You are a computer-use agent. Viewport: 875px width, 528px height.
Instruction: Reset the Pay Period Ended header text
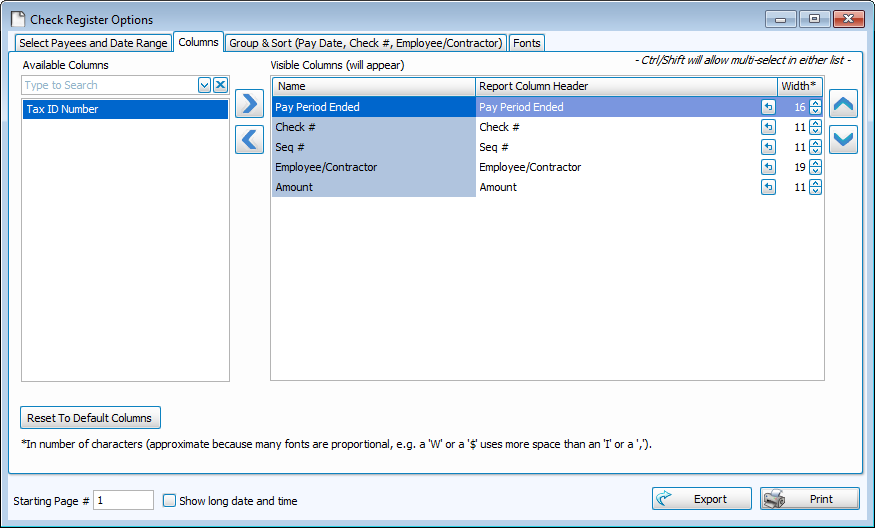(768, 107)
